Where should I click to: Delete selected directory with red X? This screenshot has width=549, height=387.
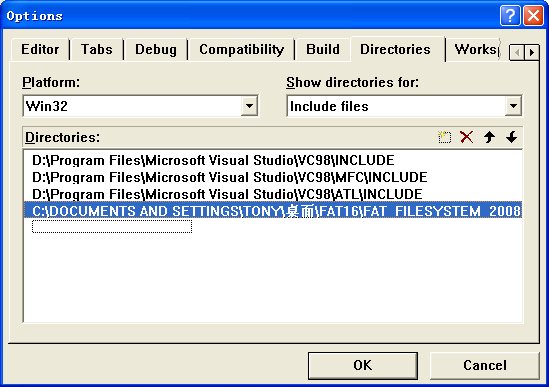(x=467, y=137)
